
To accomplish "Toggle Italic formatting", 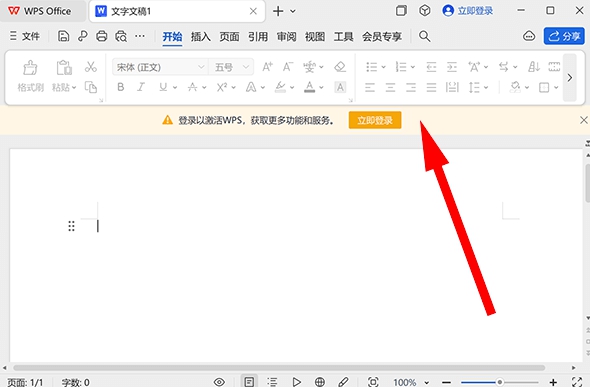I will click(x=141, y=87).
